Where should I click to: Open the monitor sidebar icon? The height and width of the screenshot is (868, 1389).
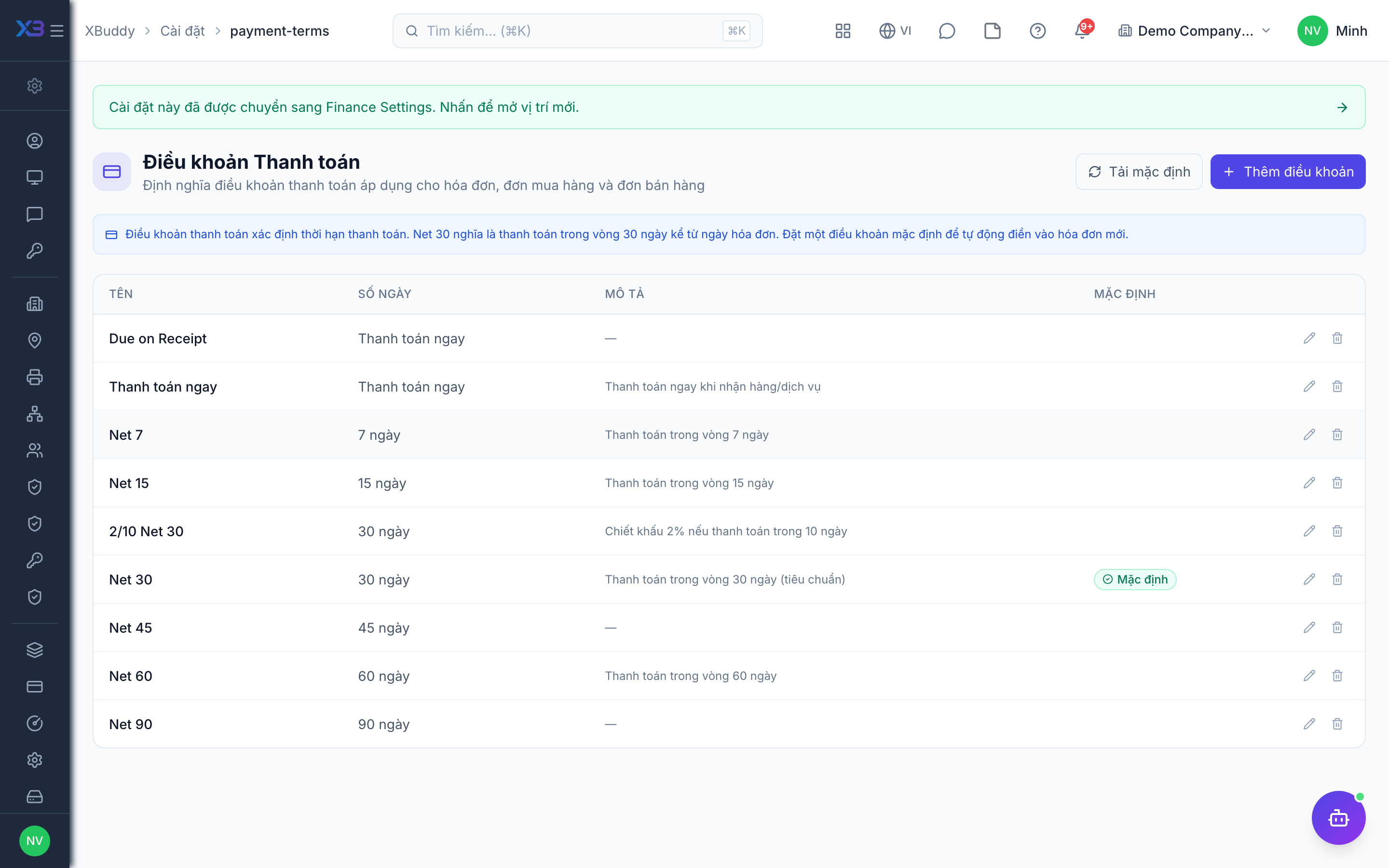click(x=34, y=177)
